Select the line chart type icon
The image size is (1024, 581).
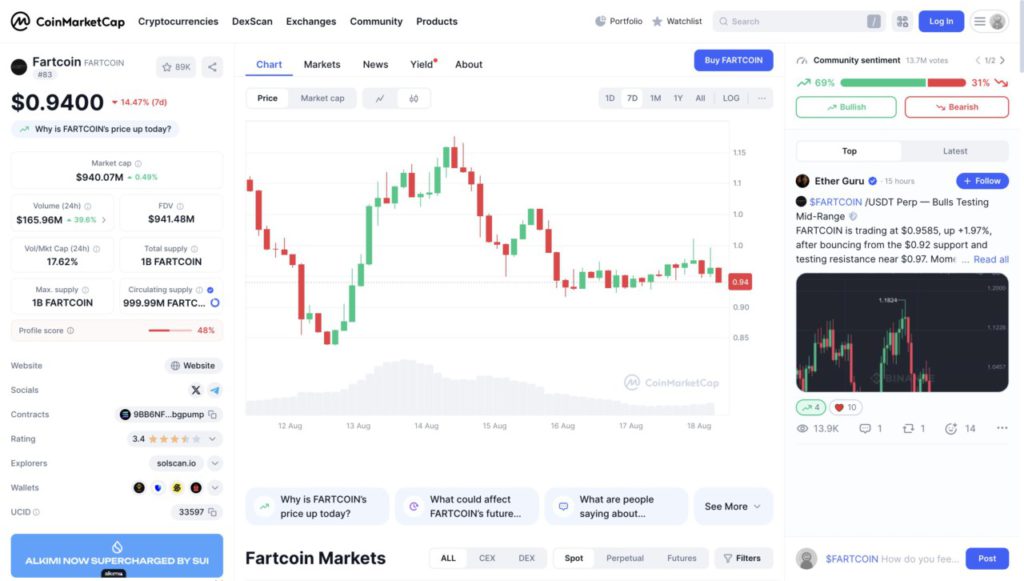380,98
